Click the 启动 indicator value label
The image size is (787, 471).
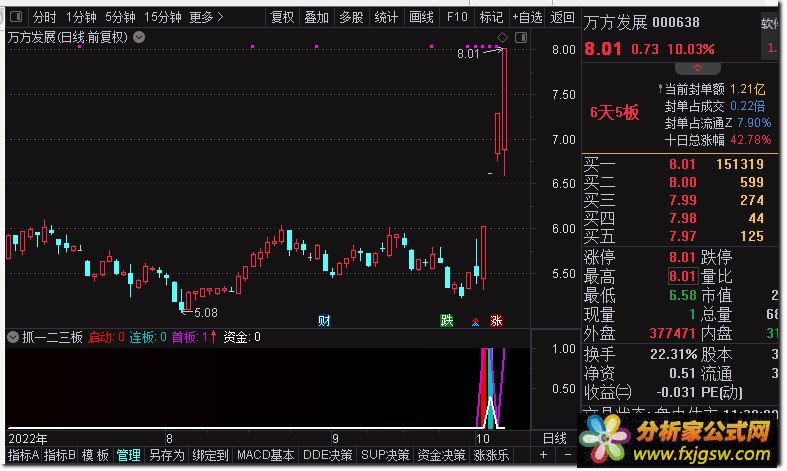(106, 337)
